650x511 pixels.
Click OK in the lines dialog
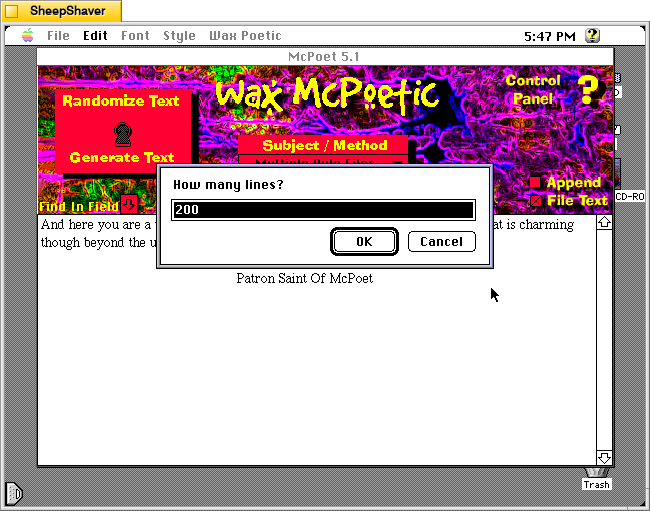coord(364,242)
